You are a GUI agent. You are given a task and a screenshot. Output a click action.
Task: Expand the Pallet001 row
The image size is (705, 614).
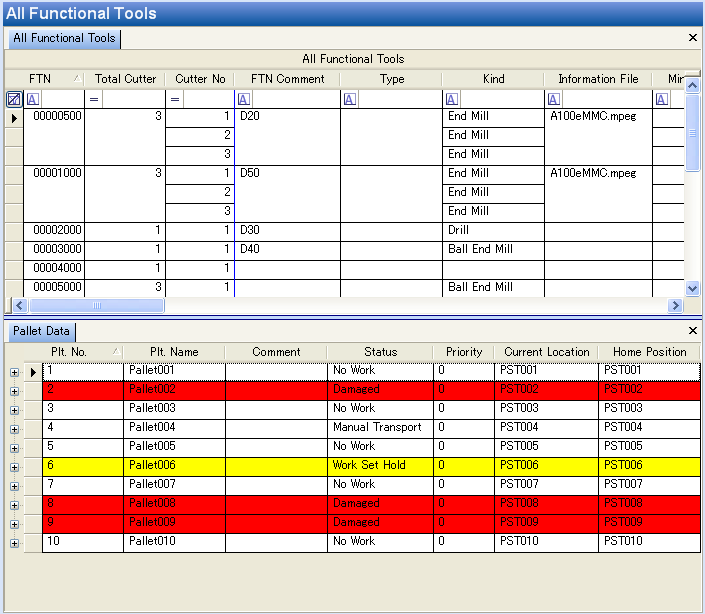14,372
